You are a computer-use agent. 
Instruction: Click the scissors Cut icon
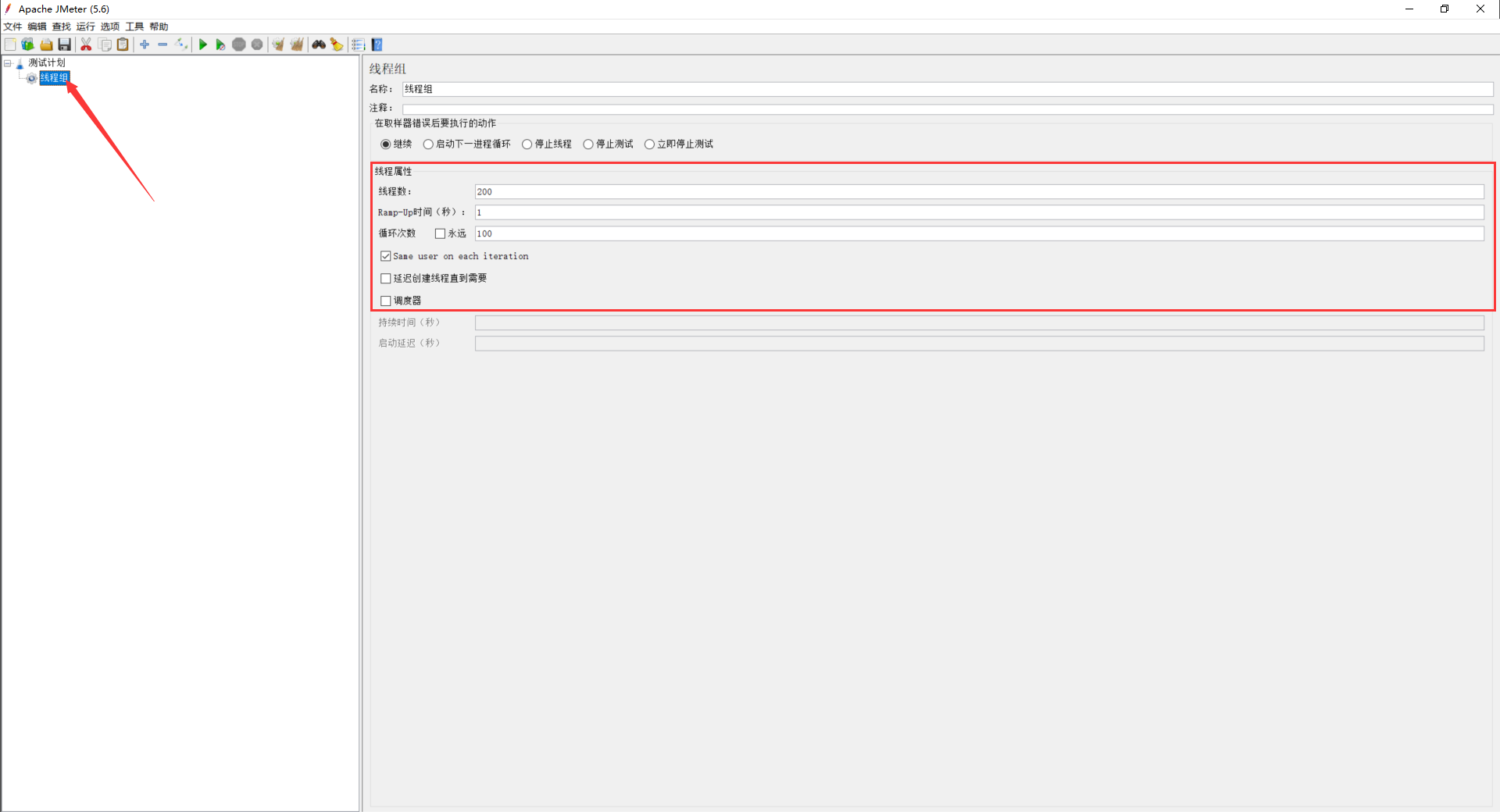(x=86, y=45)
